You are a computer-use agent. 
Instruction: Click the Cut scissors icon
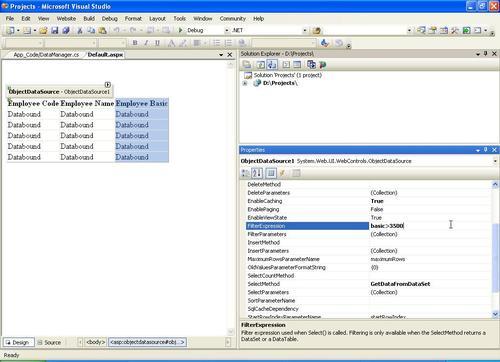[x=80, y=31]
